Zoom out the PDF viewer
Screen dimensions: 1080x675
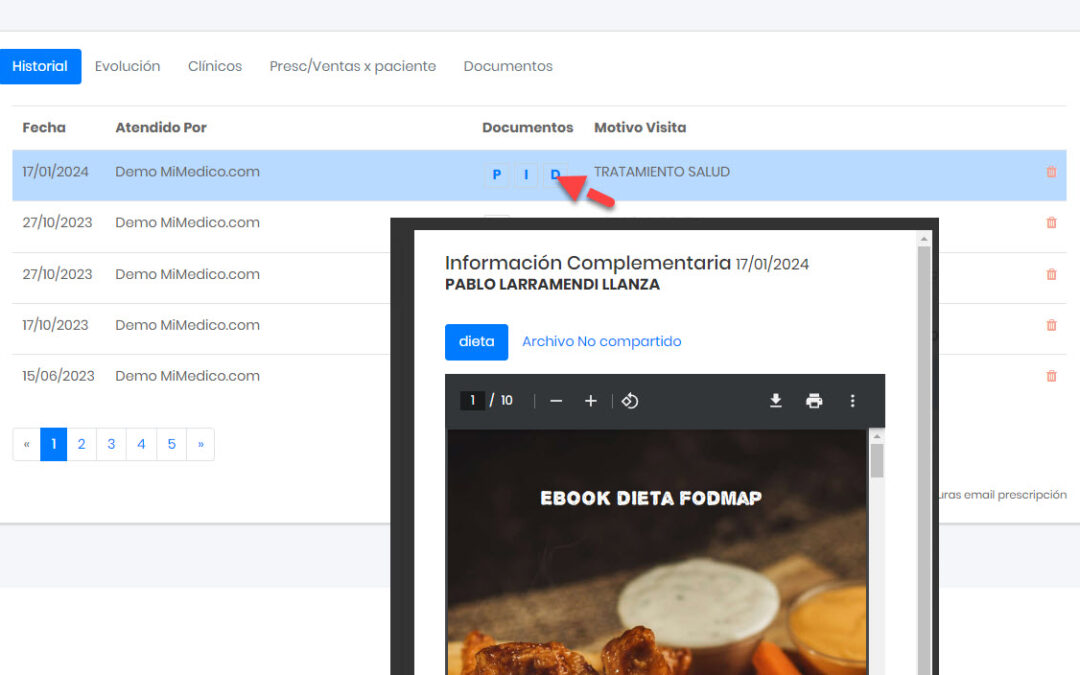[x=557, y=401]
